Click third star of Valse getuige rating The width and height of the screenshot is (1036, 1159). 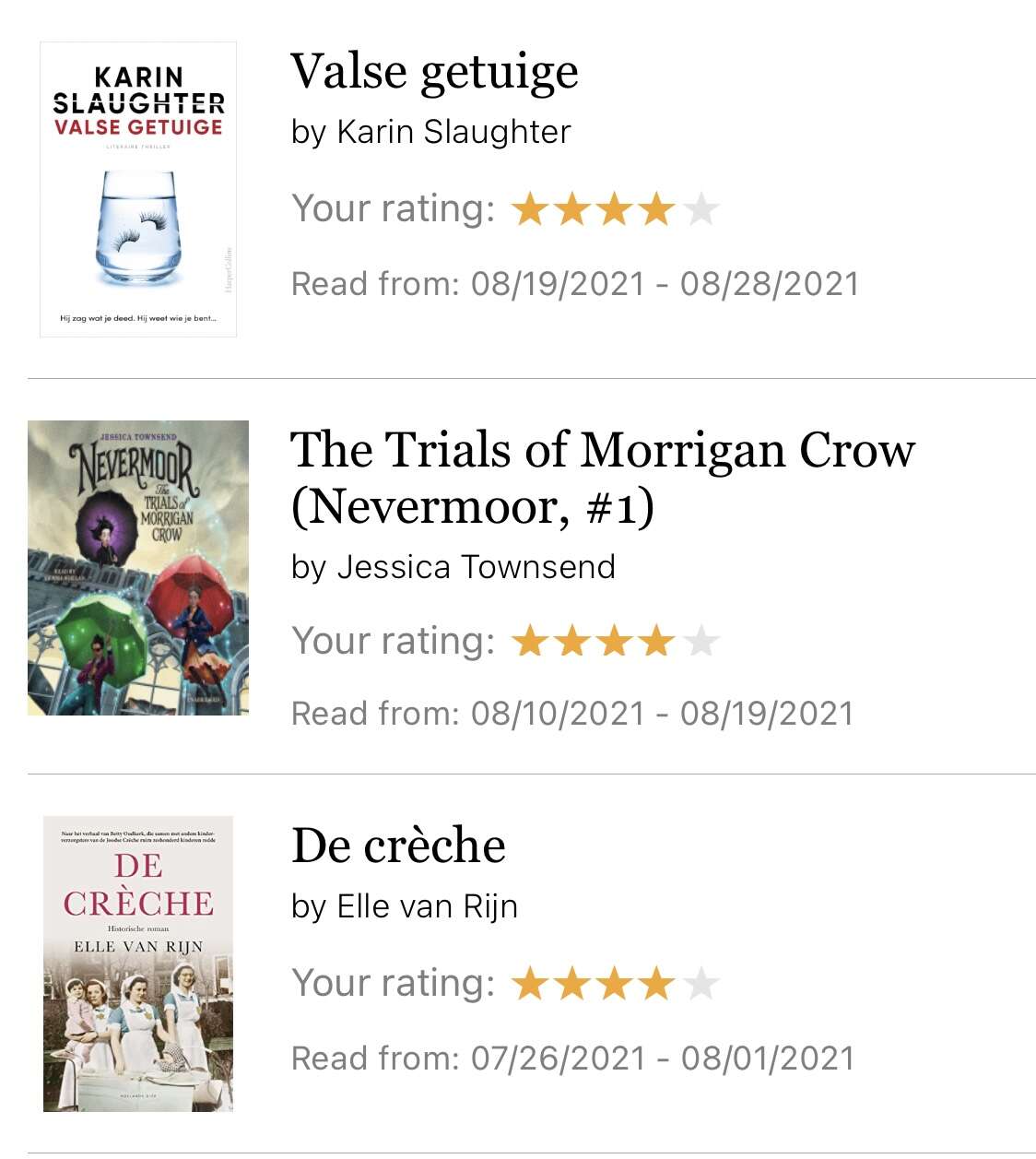(x=615, y=208)
